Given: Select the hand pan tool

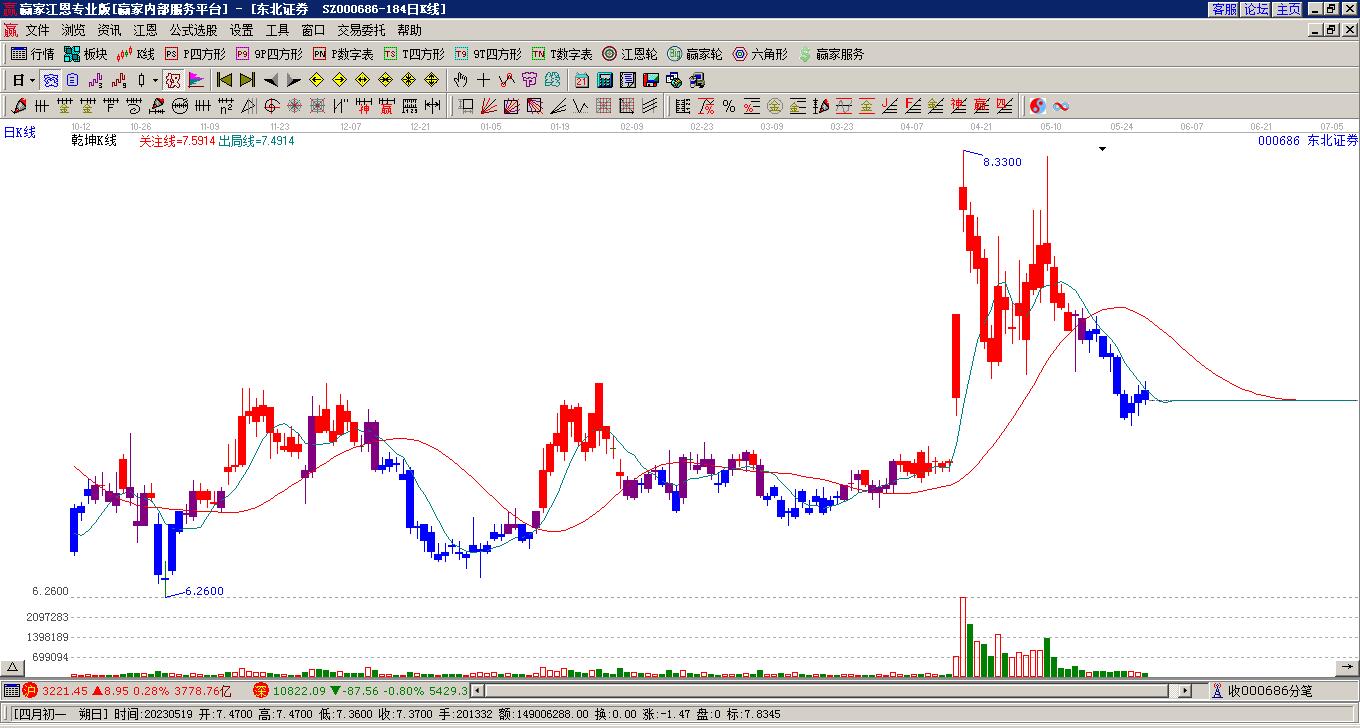Looking at the screenshot, I should click(460, 80).
